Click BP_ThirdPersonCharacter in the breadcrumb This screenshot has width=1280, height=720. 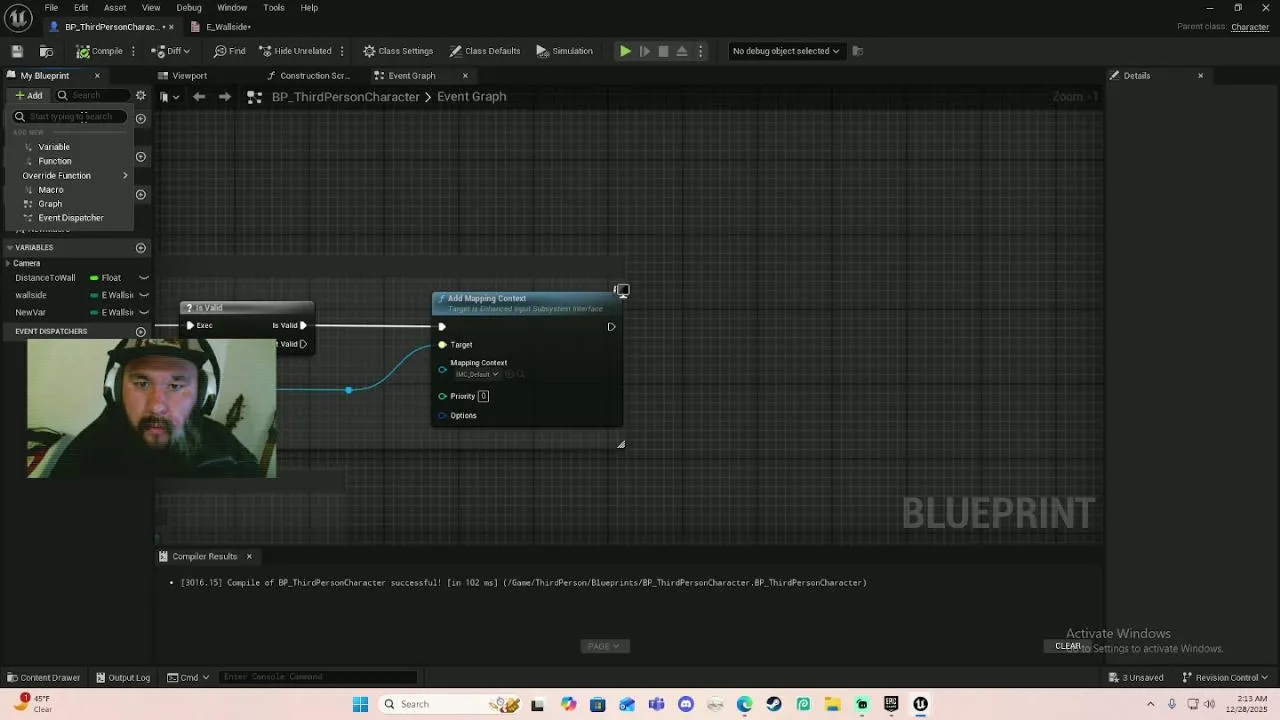point(346,97)
